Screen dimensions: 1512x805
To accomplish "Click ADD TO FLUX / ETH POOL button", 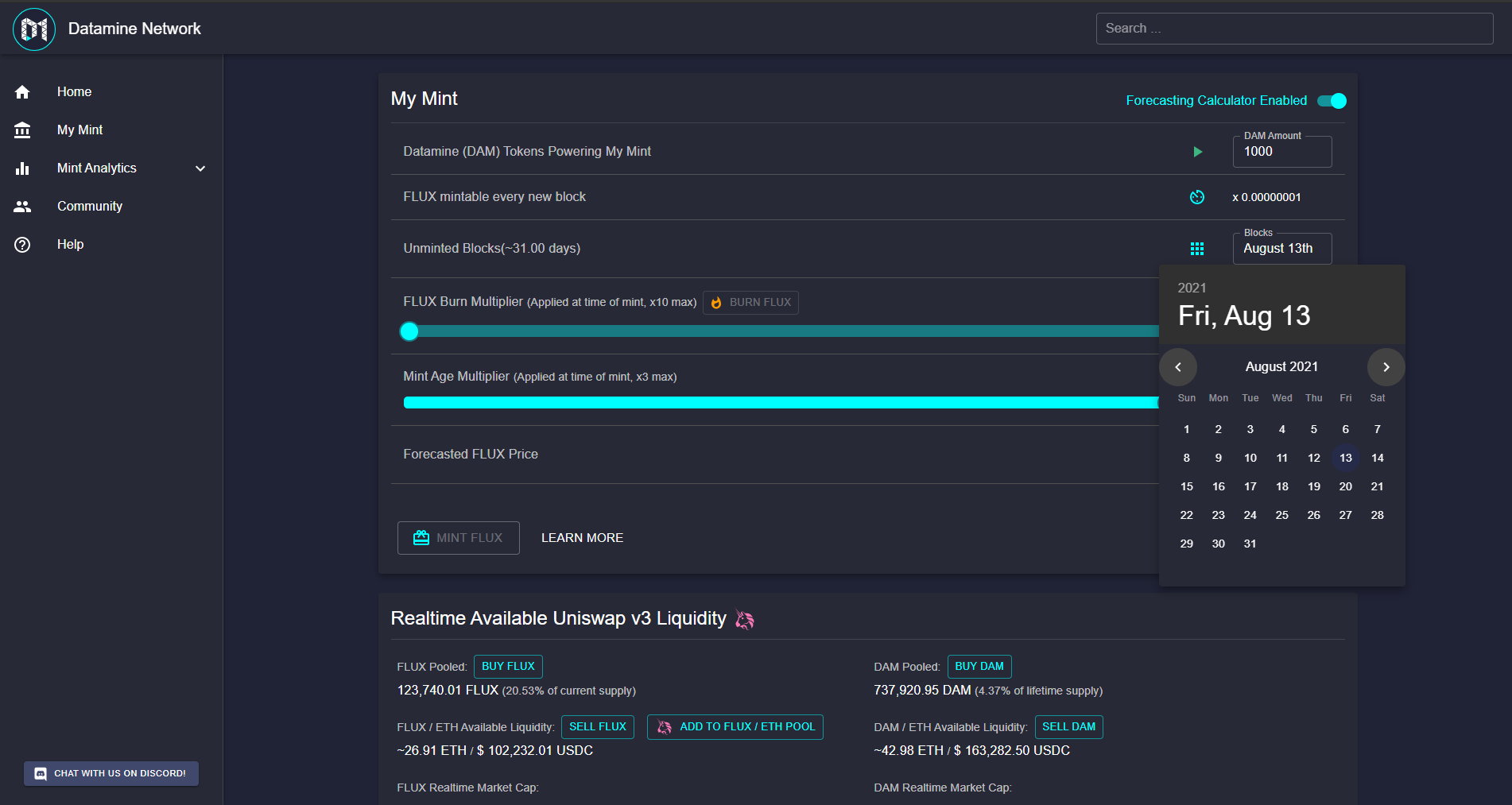I will pos(735,727).
